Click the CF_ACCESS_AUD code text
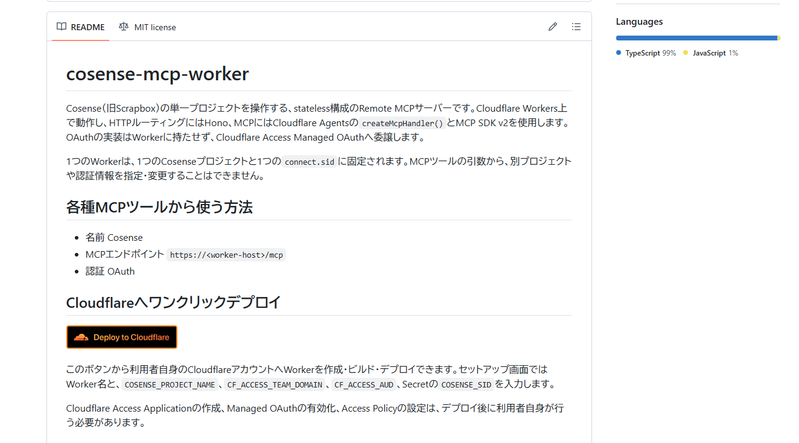 point(363,385)
